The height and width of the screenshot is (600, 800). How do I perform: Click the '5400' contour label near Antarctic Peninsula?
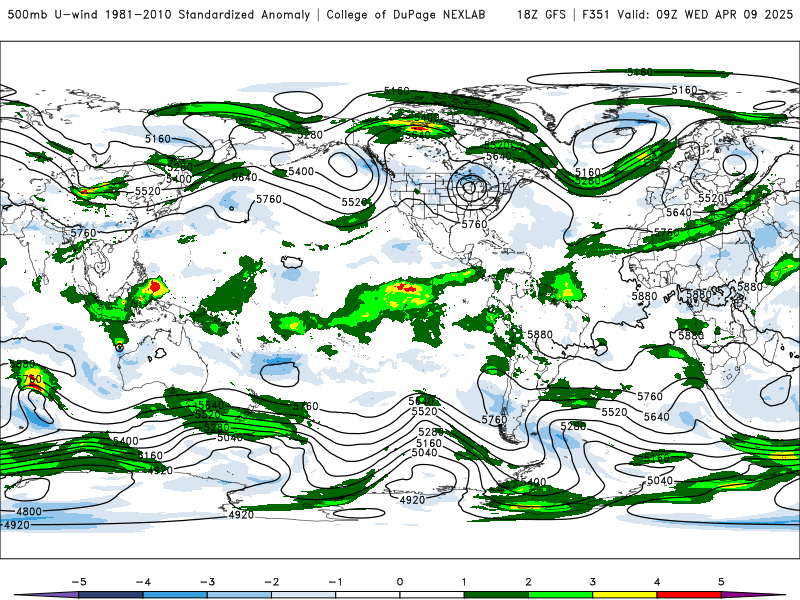[x=534, y=482]
